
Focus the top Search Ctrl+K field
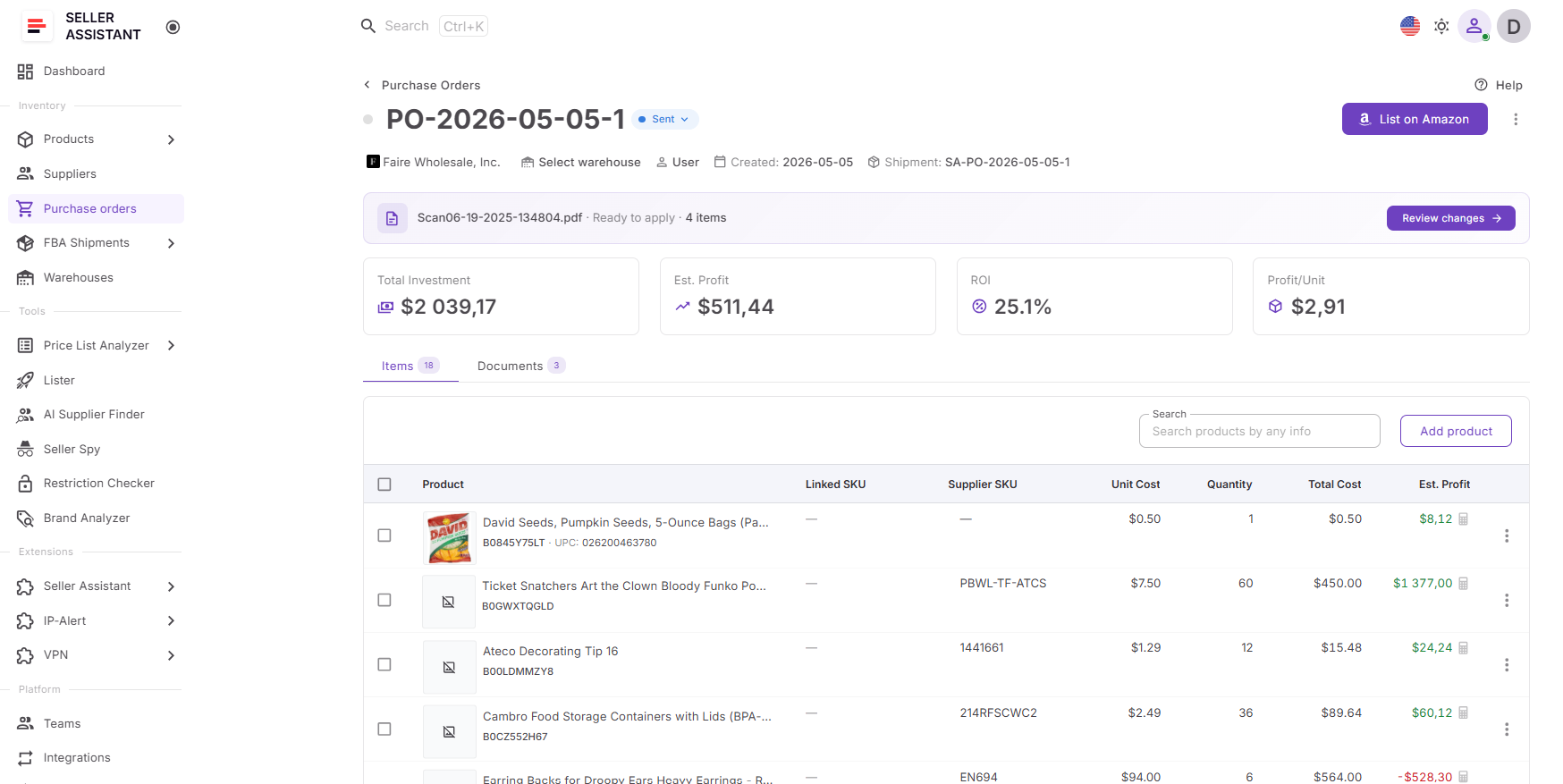(424, 26)
